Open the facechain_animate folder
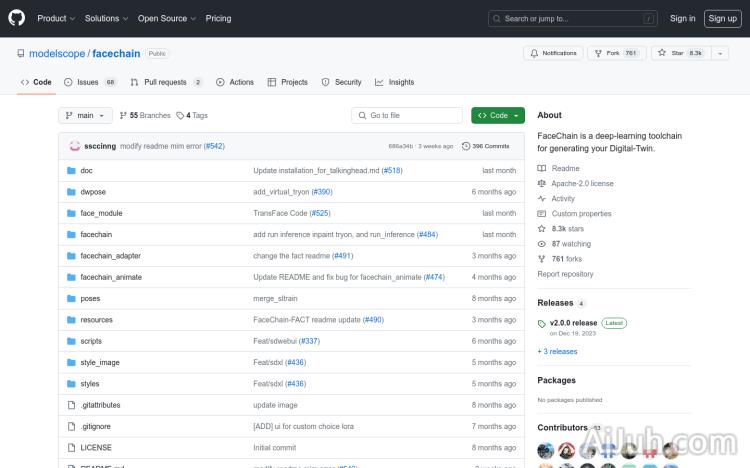This screenshot has width=750, height=468. [111, 277]
